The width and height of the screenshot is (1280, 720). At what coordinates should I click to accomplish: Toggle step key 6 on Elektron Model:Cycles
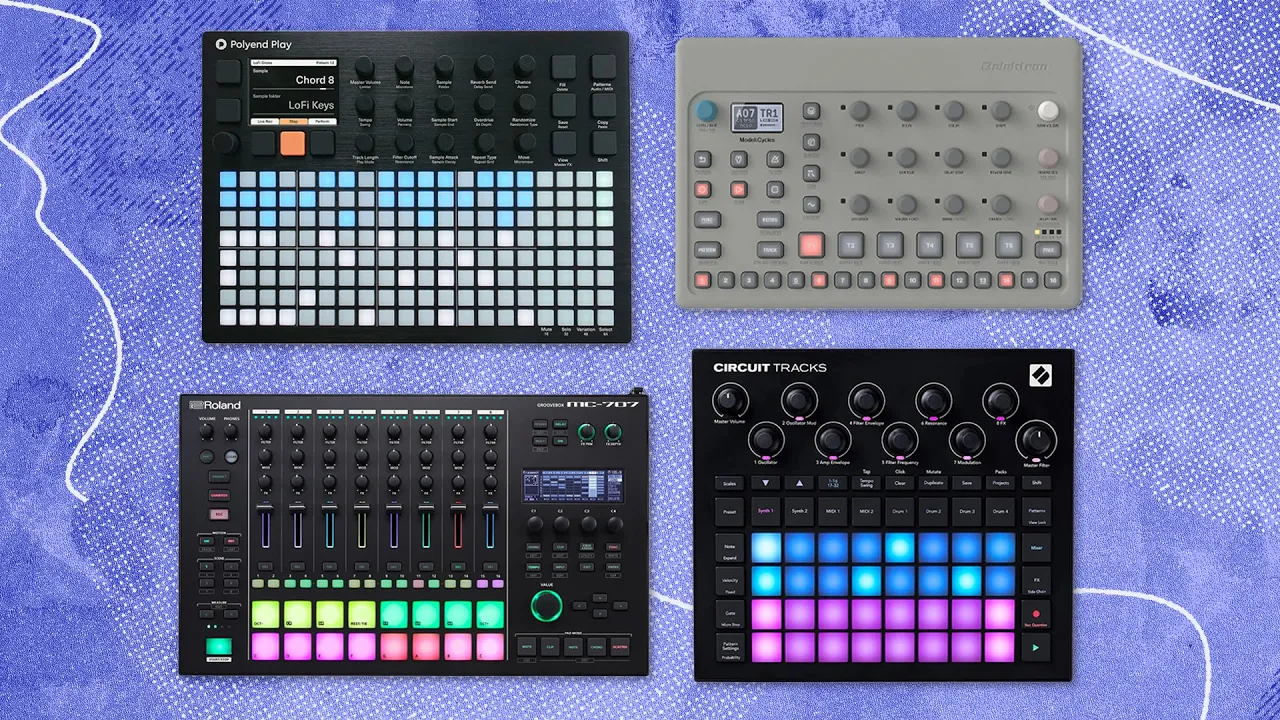819,280
